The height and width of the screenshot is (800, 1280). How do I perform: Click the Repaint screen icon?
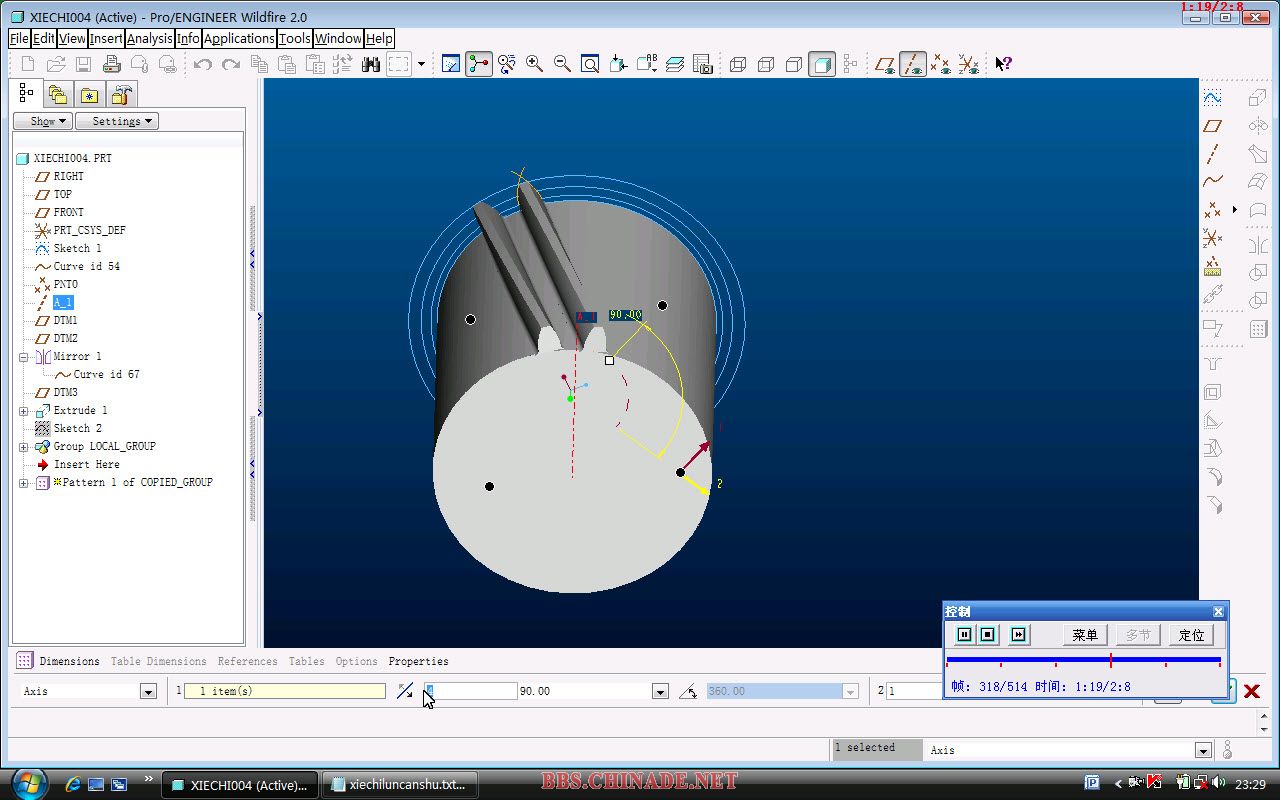click(451, 64)
